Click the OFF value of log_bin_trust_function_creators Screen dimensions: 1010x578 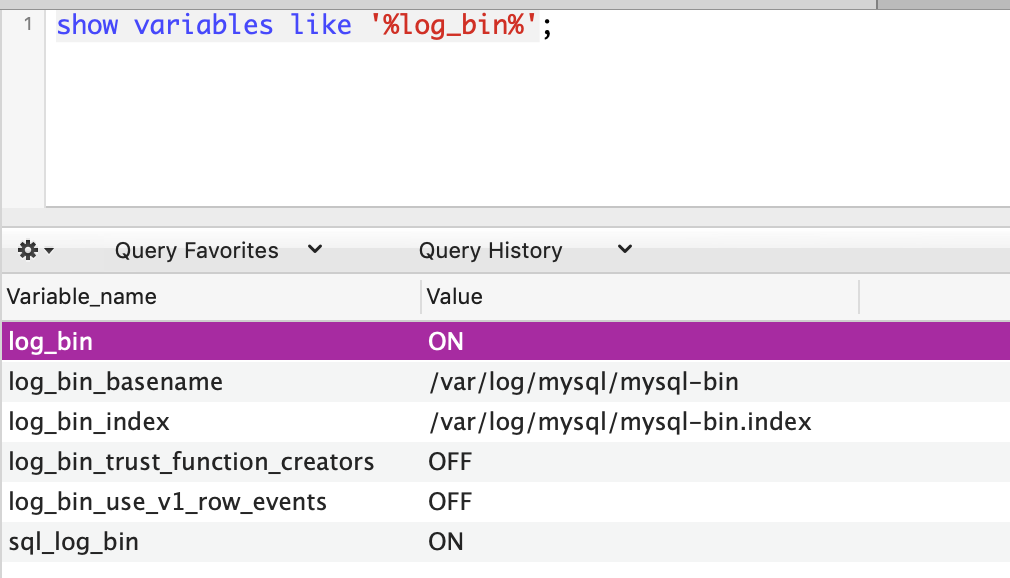450,461
